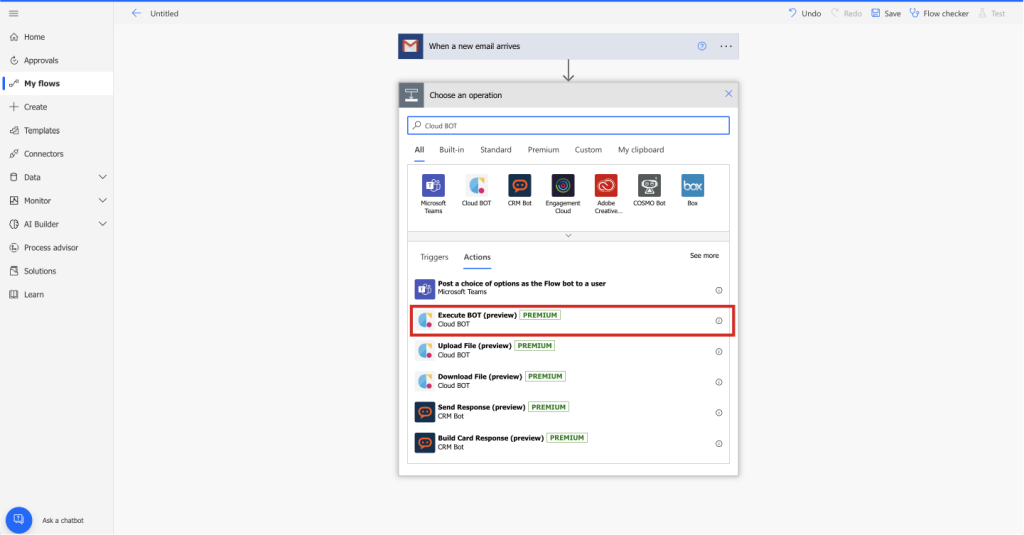Select the Box connector icon

pyautogui.click(x=693, y=186)
